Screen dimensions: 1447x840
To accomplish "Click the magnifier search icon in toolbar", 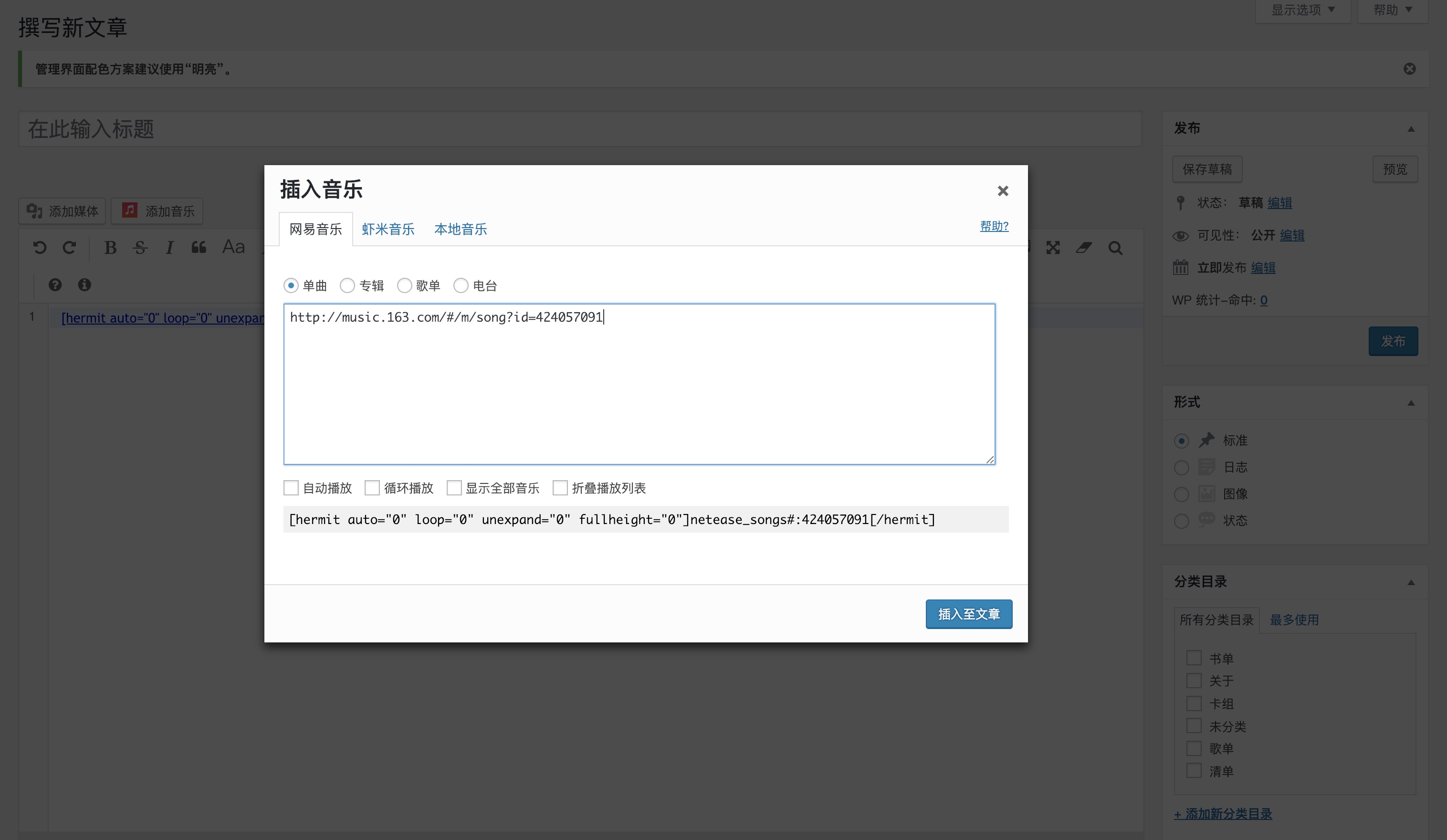I will [1115, 247].
